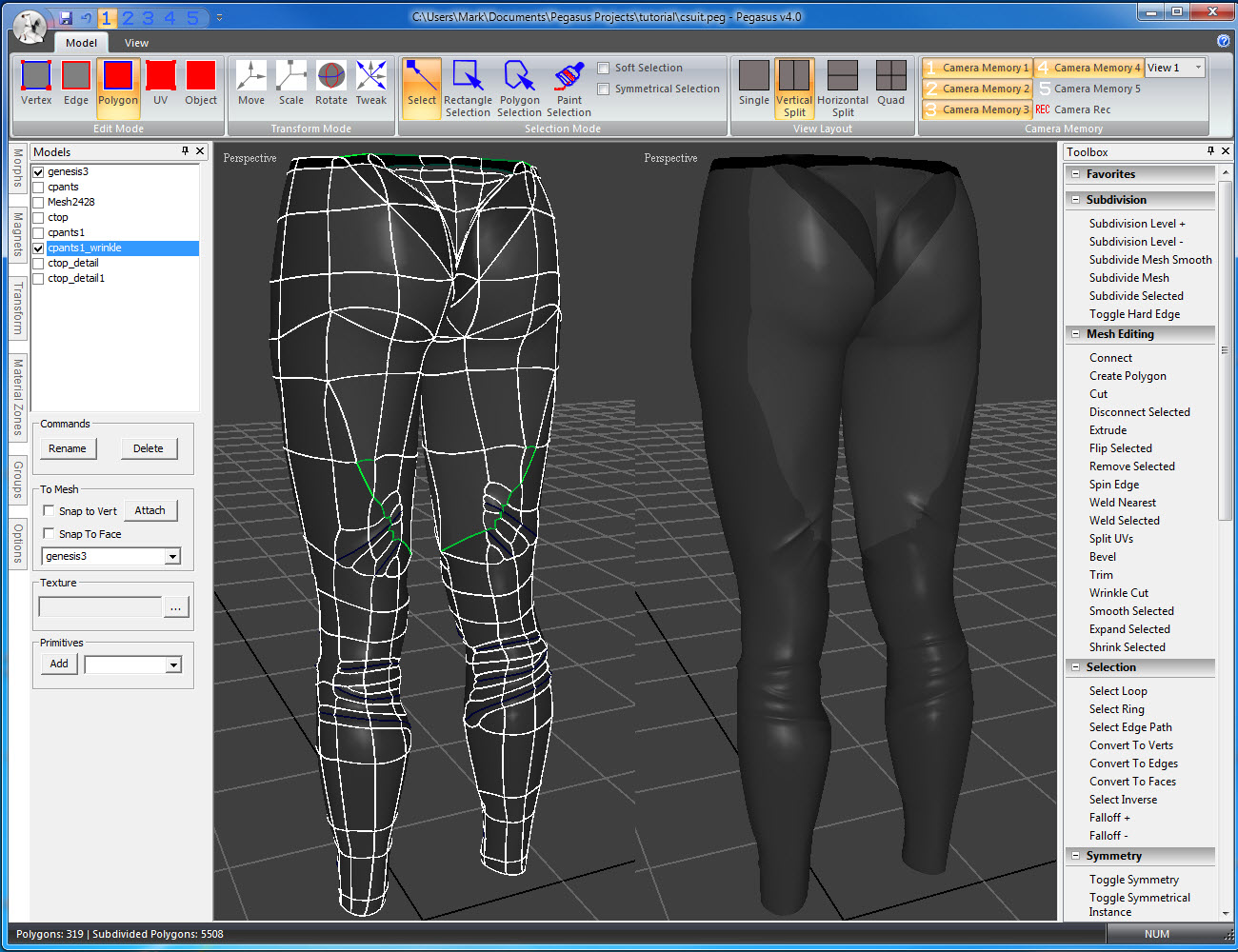Enable Snap To Face checkbox

click(49, 533)
